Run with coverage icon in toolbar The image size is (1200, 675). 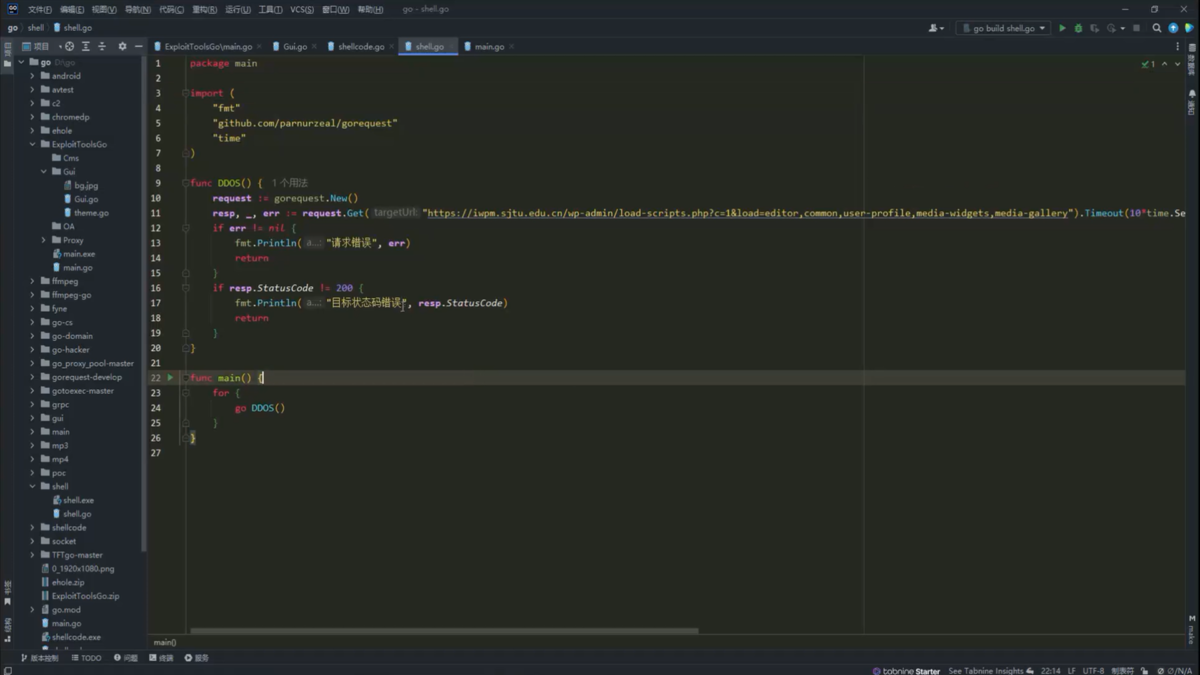pos(1094,28)
